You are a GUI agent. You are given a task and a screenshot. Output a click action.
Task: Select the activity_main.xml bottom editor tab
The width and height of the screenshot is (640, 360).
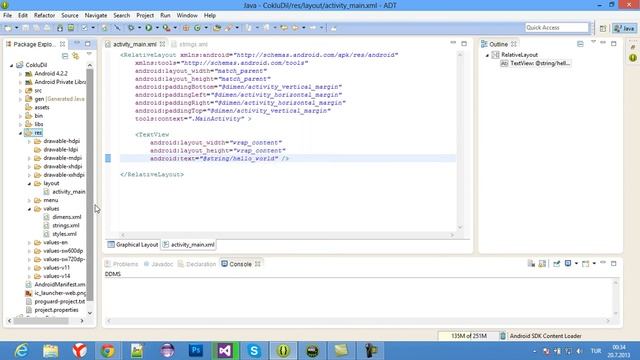[189, 244]
